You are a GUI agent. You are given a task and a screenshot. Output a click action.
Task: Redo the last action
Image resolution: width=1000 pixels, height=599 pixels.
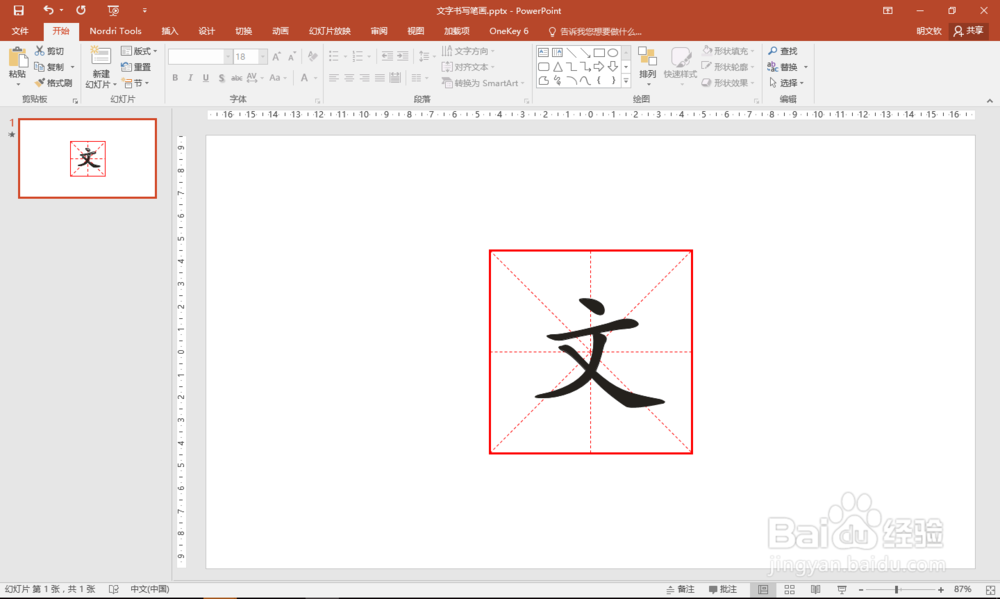point(81,10)
